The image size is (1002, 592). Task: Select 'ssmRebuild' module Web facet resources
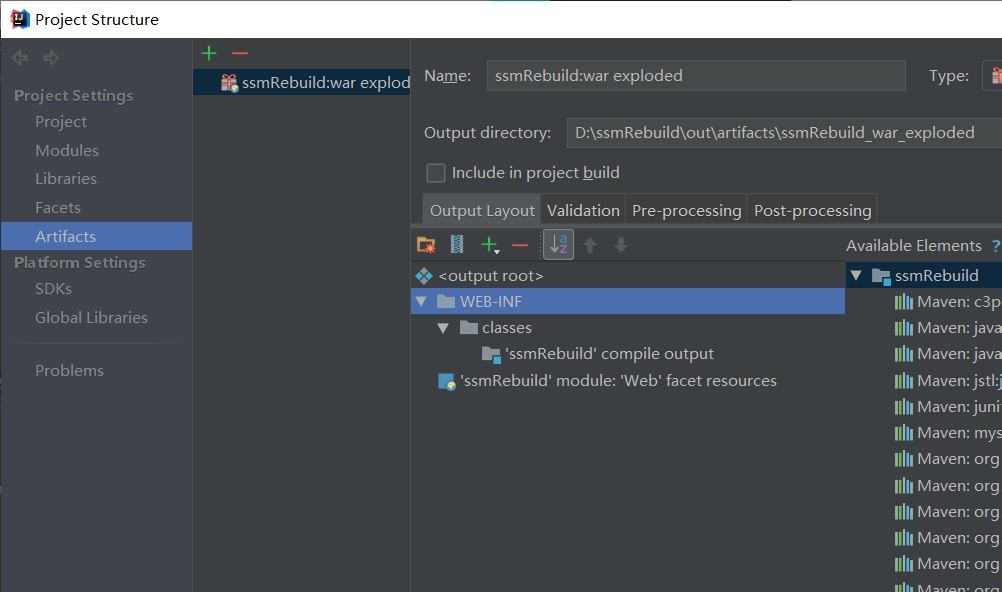(607, 380)
